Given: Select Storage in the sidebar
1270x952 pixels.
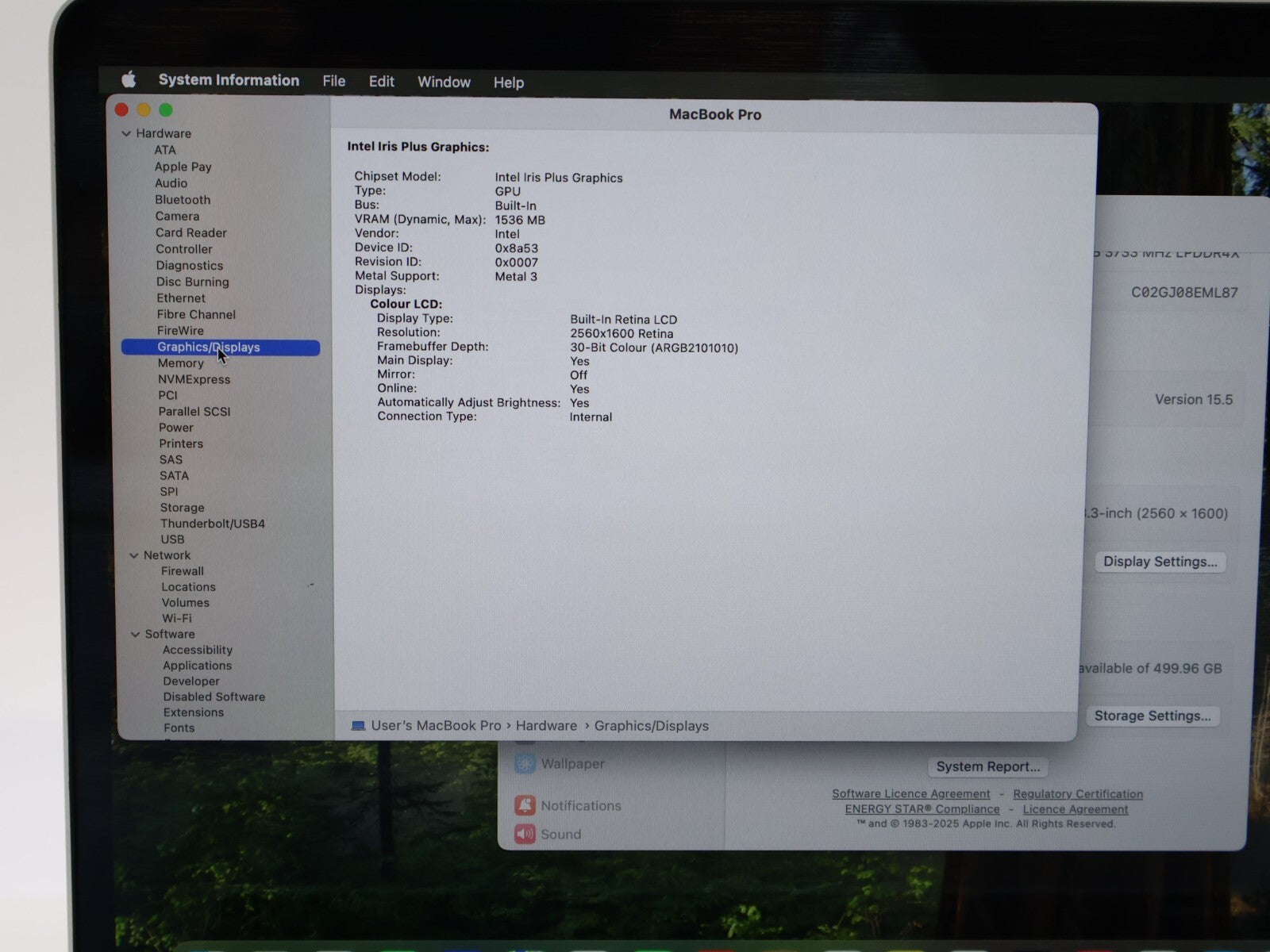Looking at the screenshot, I should click(x=182, y=508).
